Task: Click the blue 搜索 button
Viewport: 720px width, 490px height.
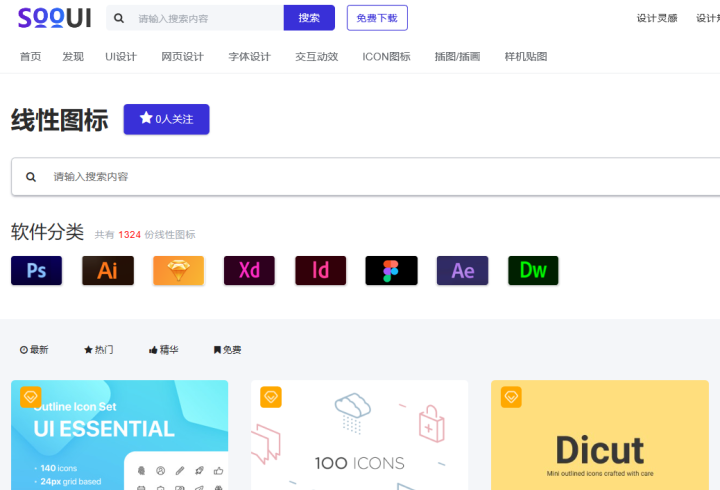Action: pyautogui.click(x=309, y=18)
